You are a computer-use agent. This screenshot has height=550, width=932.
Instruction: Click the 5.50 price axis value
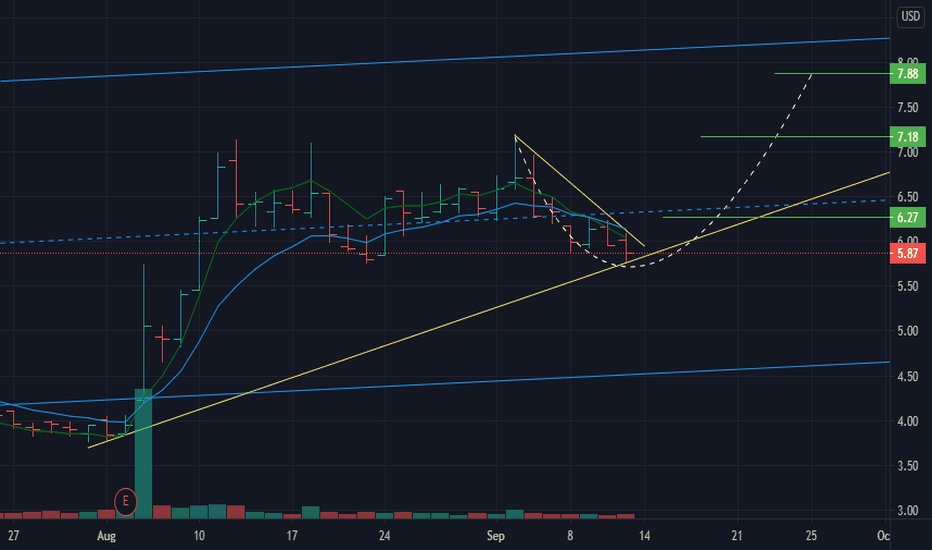coord(908,286)
